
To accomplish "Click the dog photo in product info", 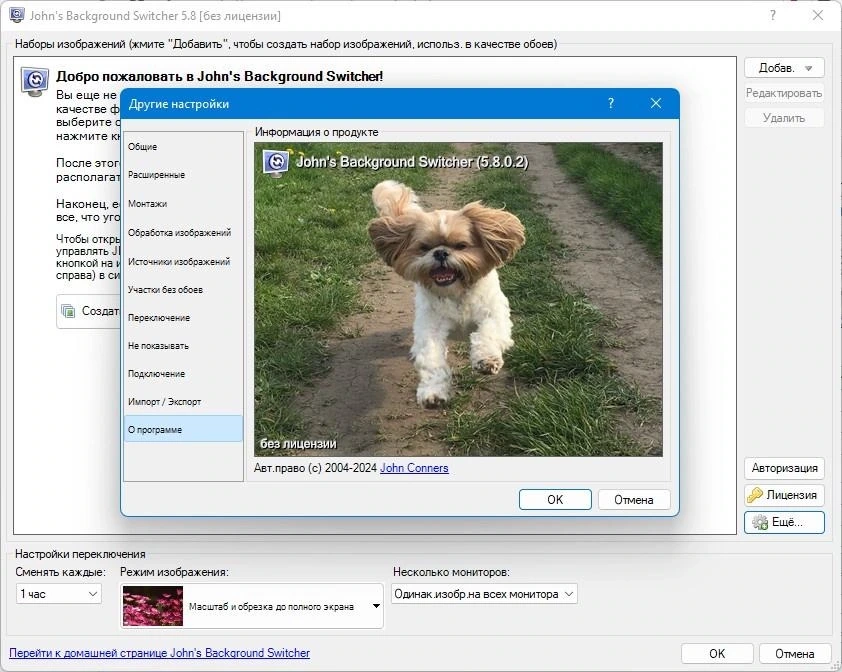I will click(458, 299).
